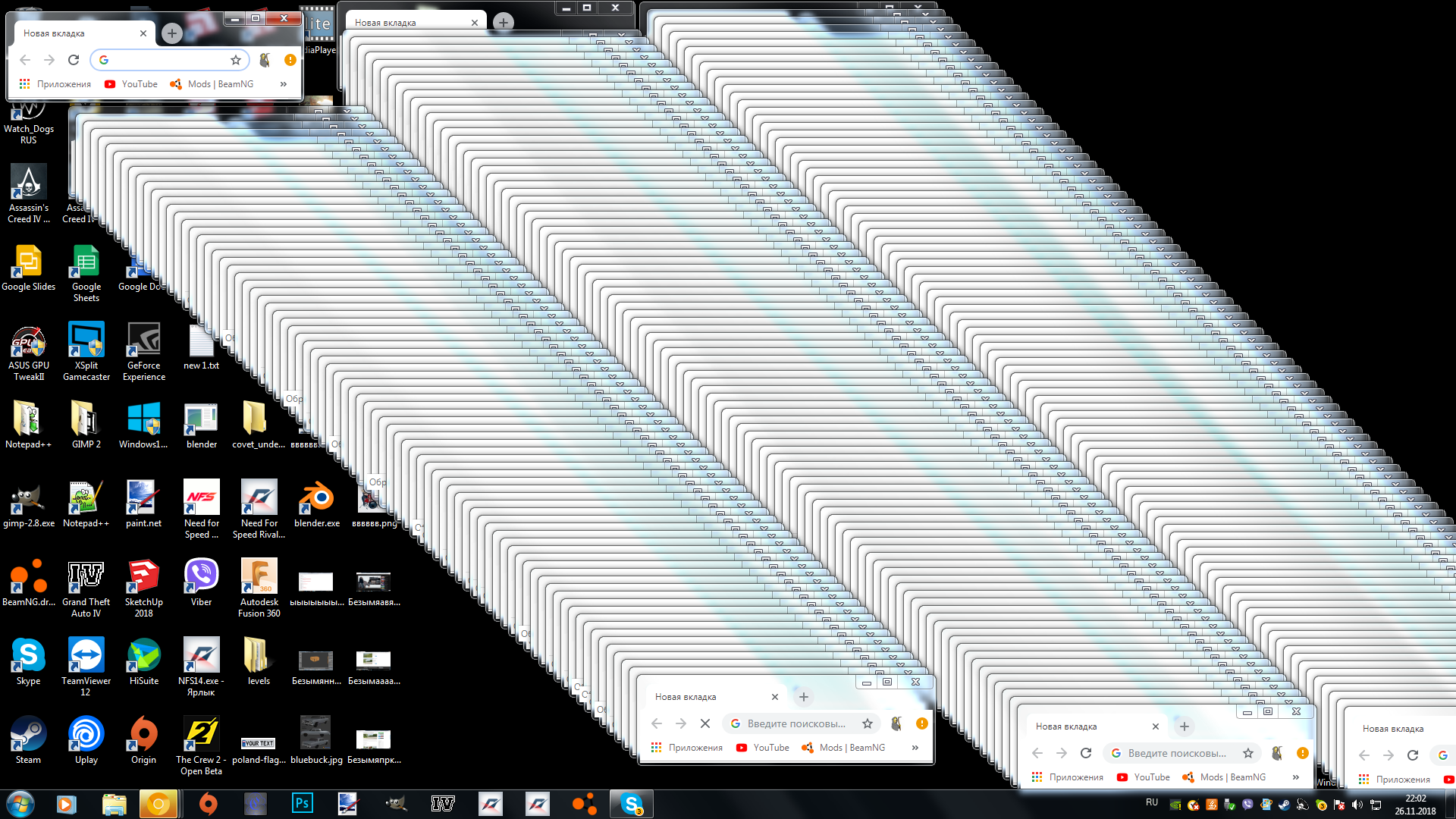
Task: Toggle bookmark star in the empty-address-bar Chrome window
Action: pos(236,60)
